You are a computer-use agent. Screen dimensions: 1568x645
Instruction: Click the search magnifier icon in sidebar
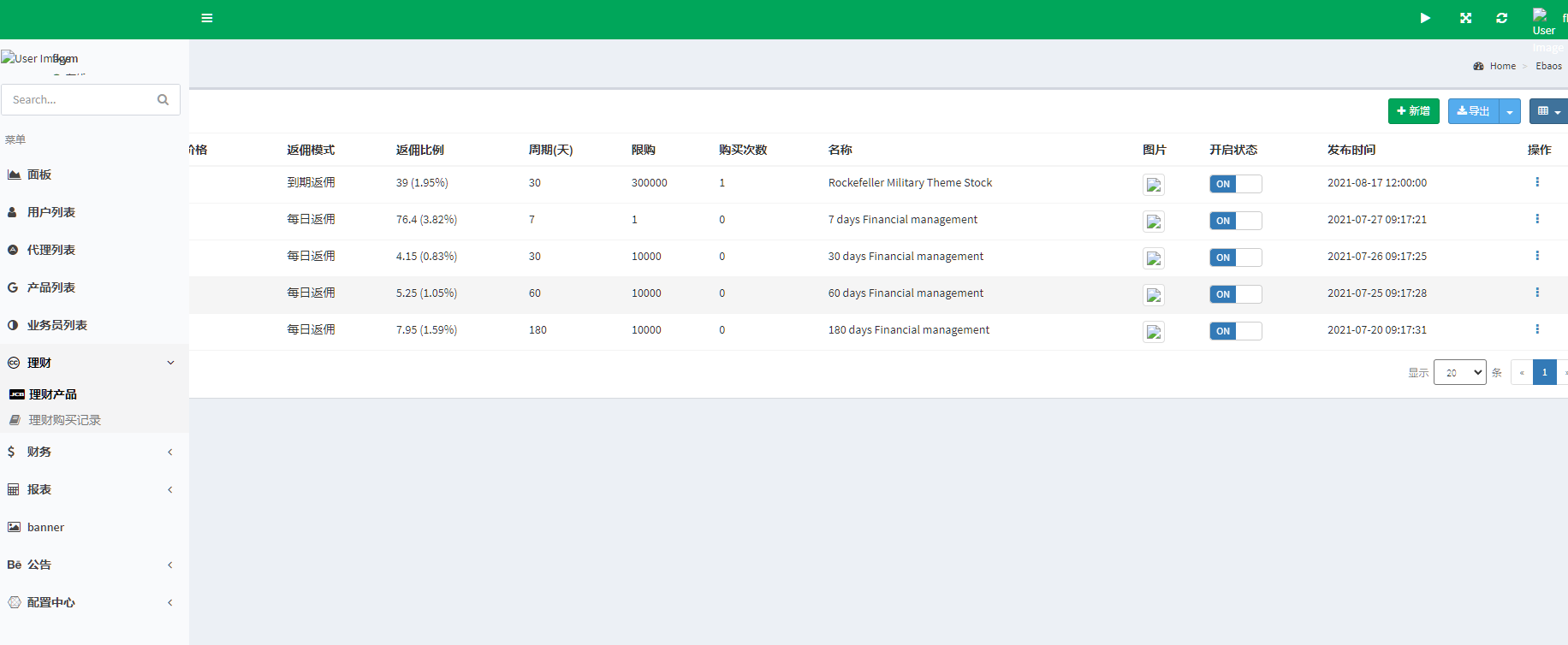tap(163, 100)
